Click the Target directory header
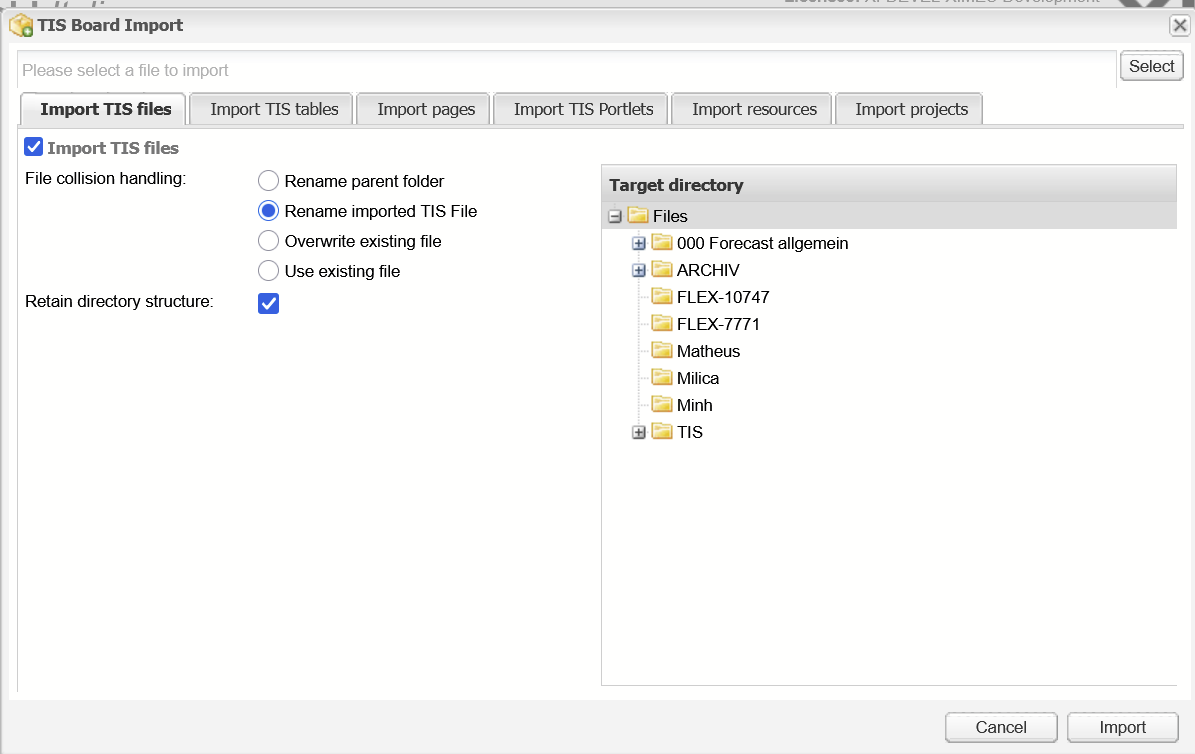The width and height of the screenshot is (1195, 754). tap(889, 184)
